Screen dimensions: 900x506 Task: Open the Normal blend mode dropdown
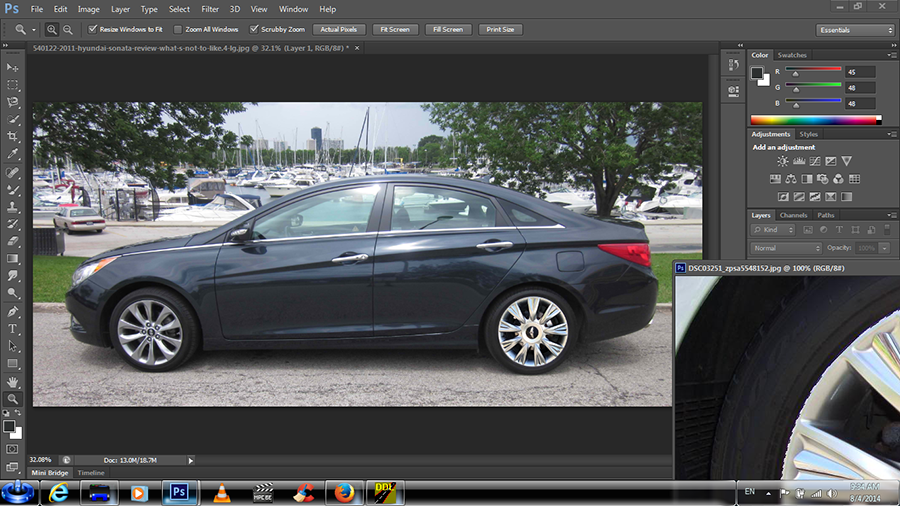[x=786, y=247]
